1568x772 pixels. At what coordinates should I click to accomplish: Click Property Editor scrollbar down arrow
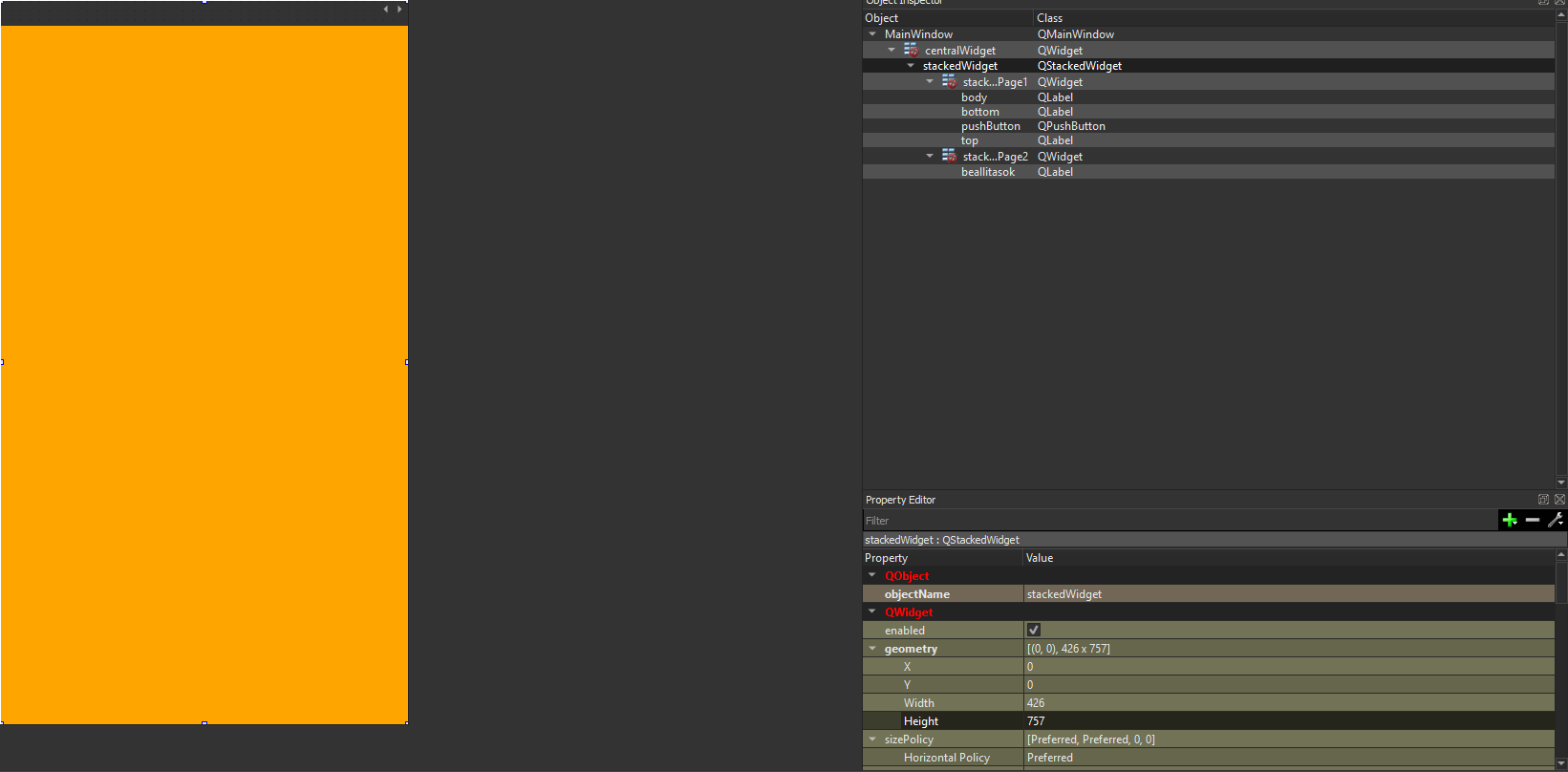[1561, 763]
